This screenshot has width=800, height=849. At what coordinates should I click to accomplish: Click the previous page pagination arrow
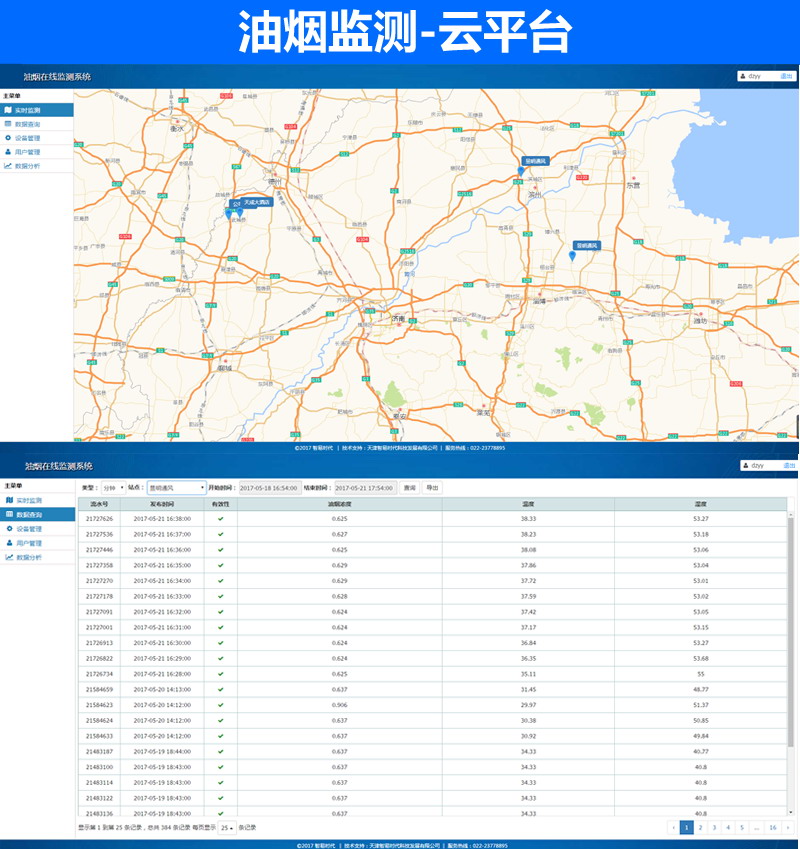pyautogui.click(x=674, y=828)
